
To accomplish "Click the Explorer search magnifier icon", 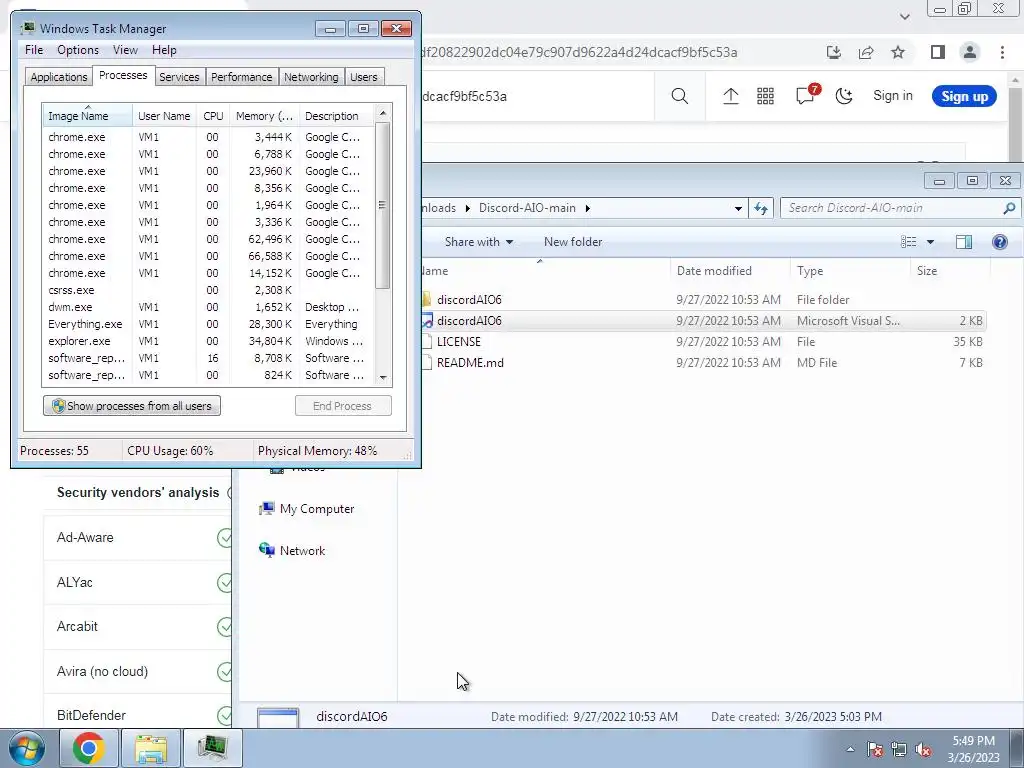I will [x=1009, y=208].
